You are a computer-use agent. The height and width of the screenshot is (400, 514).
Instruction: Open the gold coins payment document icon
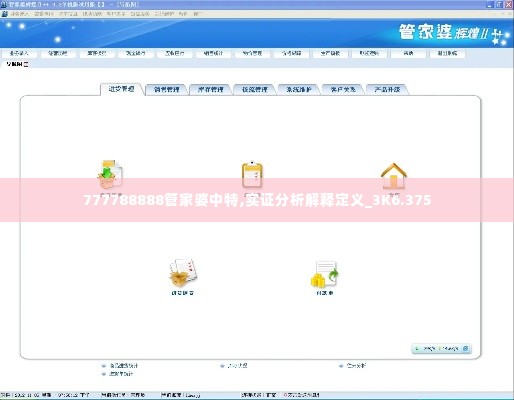(325, 274)
